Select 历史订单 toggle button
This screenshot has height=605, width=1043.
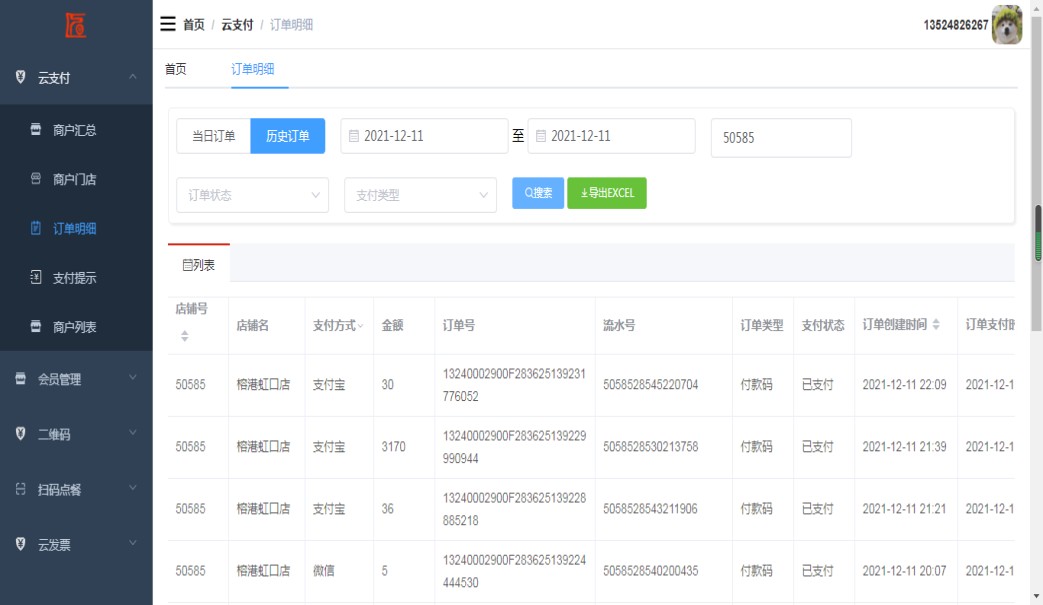287,136
